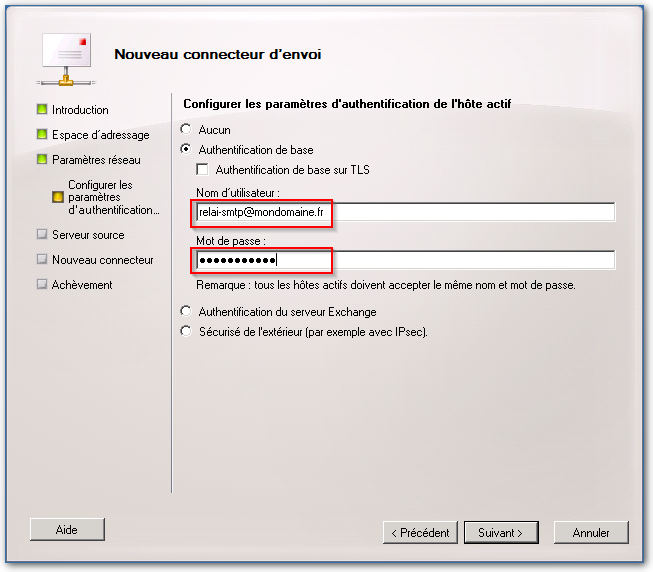Choose Authentification du serveur Exchange option

click(x=186, y=311)
